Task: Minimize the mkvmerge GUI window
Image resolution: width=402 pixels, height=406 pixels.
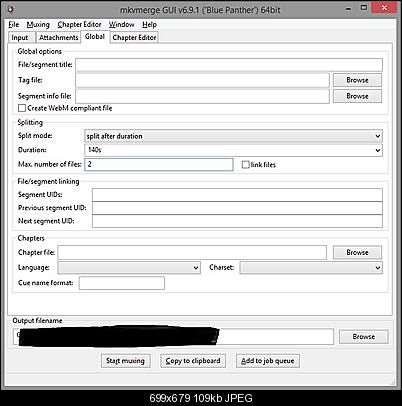Action: (348, 9)
